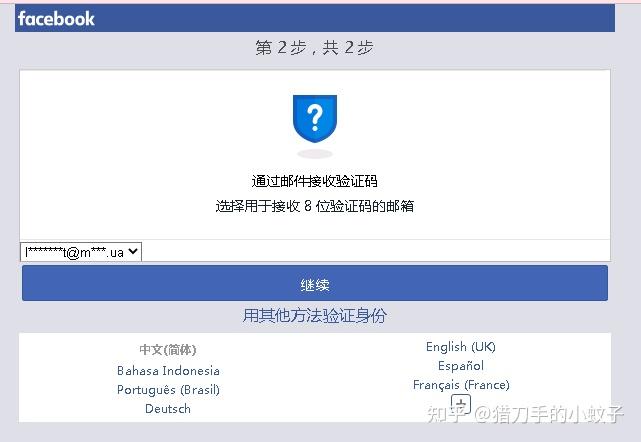The image size is (641, 442).
Task: Click the 选择用于接收 8 位验证码的邮箱 instruction text
Action: 314,206
